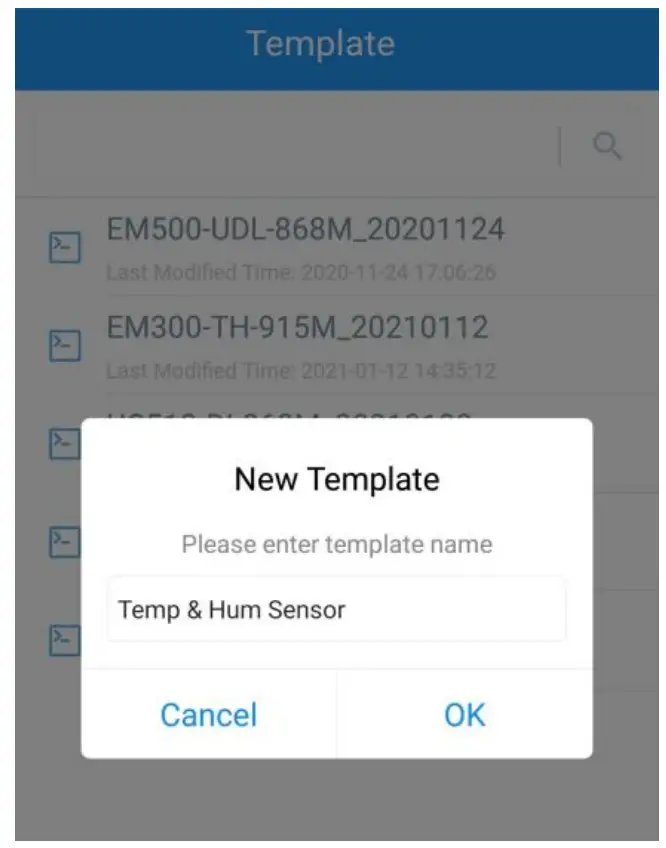Click the fourth template file icon
This screenshot has width=666, height=848.
[65, 542]
